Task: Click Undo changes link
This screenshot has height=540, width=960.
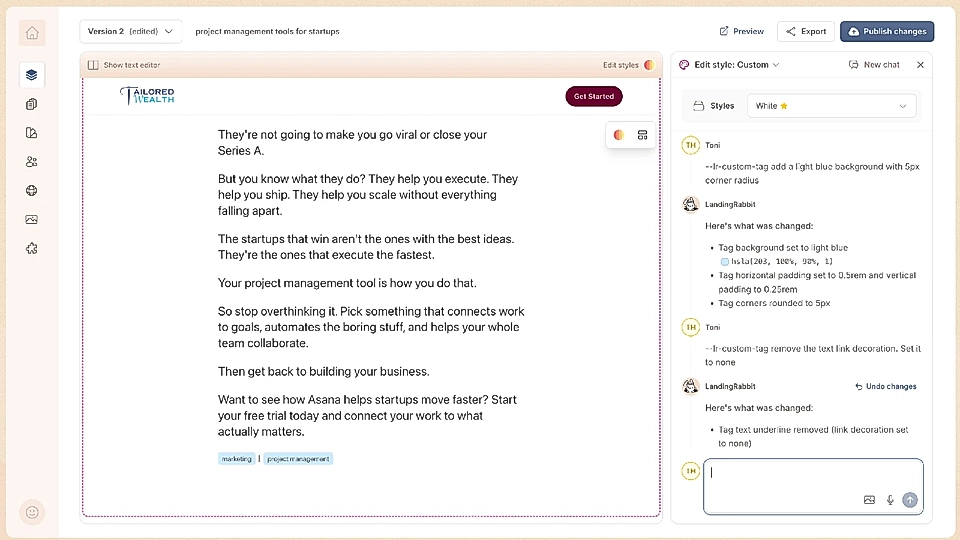Action: pyautogui.click(x=886, y=386)
